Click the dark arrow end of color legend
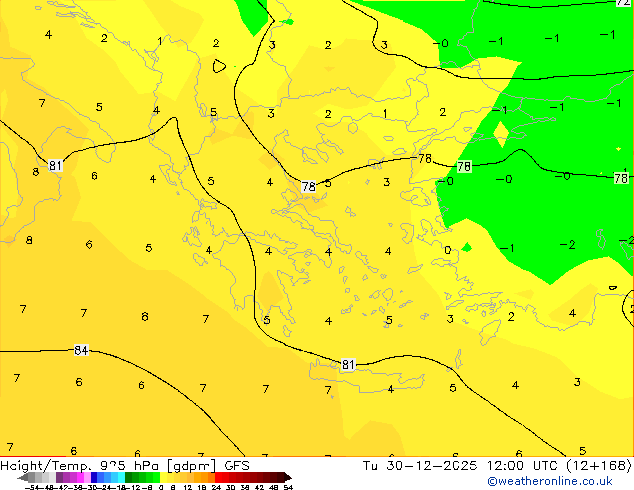The width and height of the screenshot is (634, 490). tap(288, 478)
